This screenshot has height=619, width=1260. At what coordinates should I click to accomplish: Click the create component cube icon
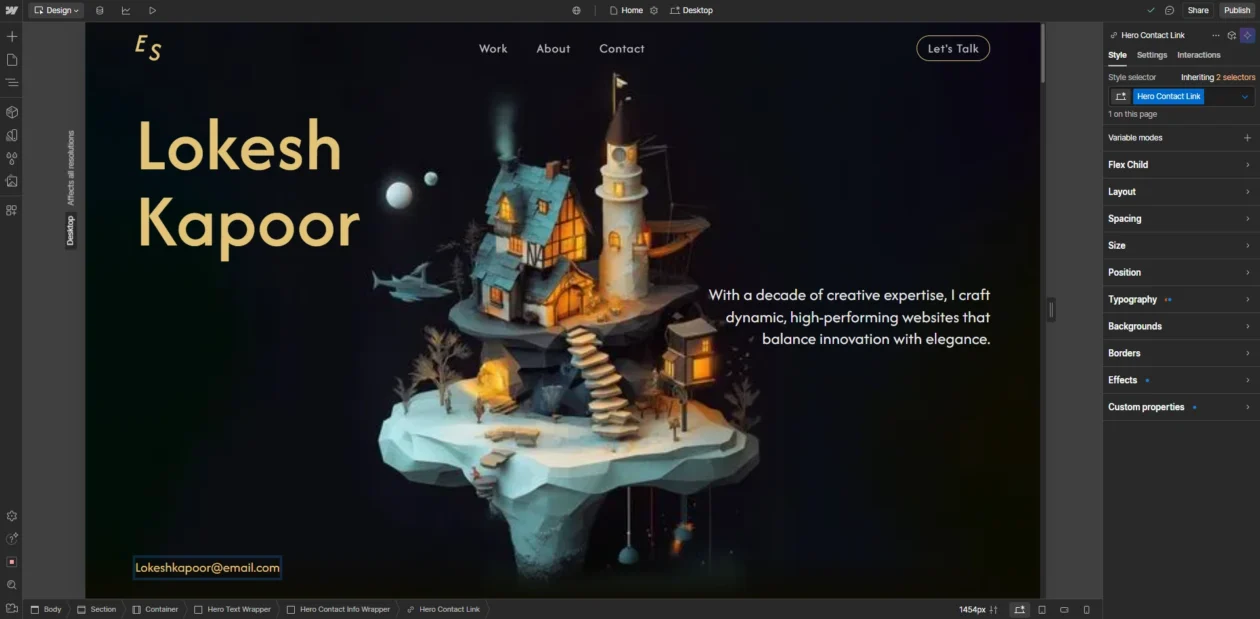tap(1232, 35)
